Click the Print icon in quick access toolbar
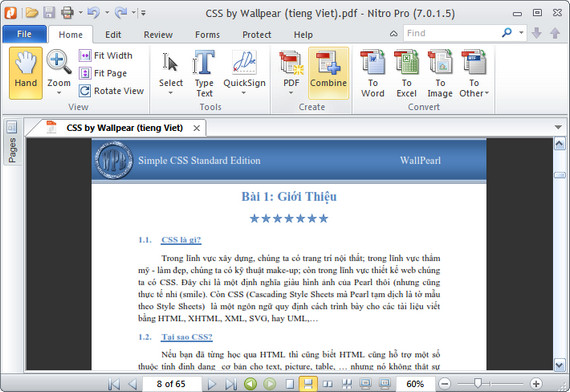570x392 pixels. pos(67,13)
